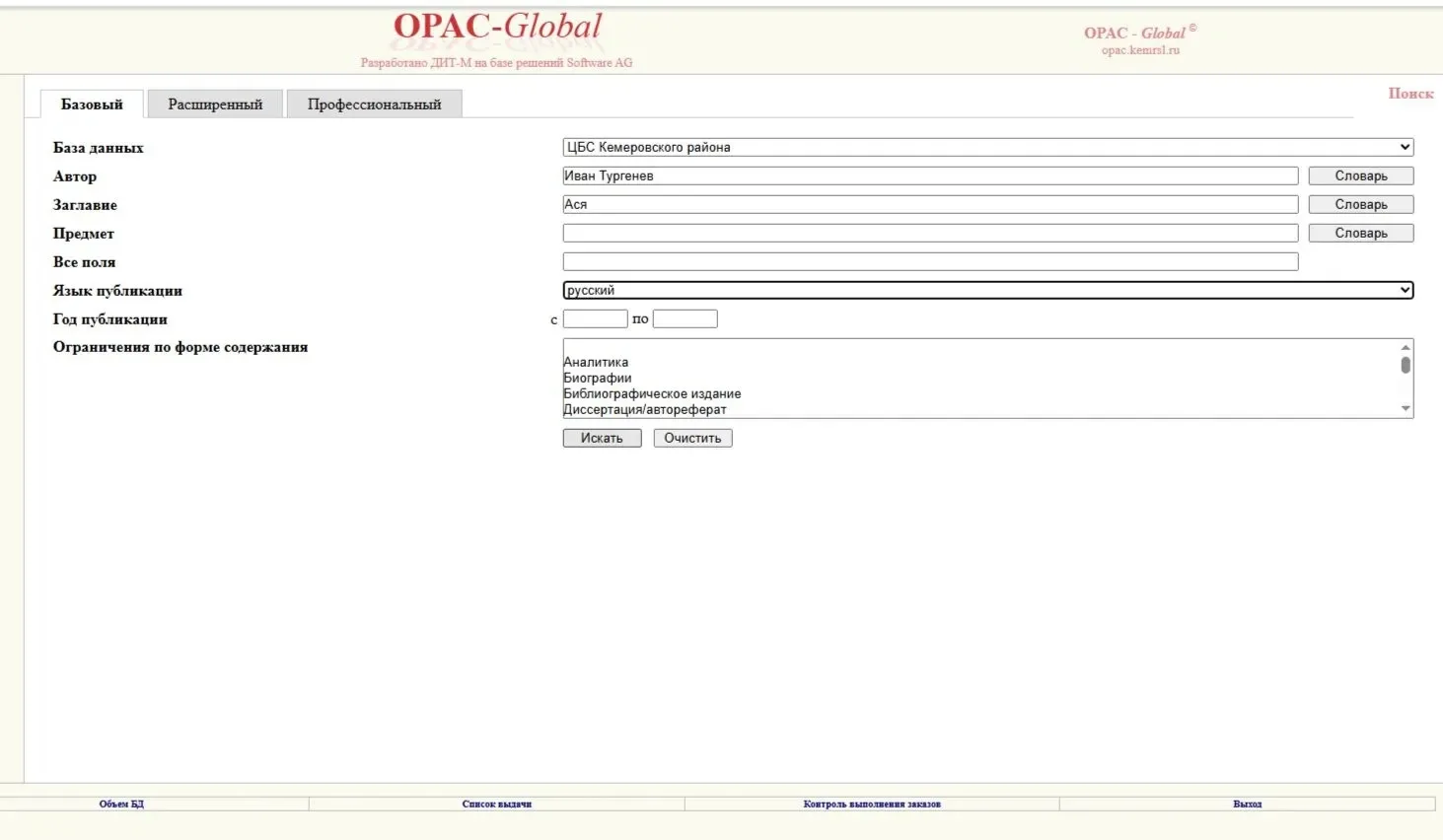
Task: Open Контроль выполнения заказов link
Action: 872,805
